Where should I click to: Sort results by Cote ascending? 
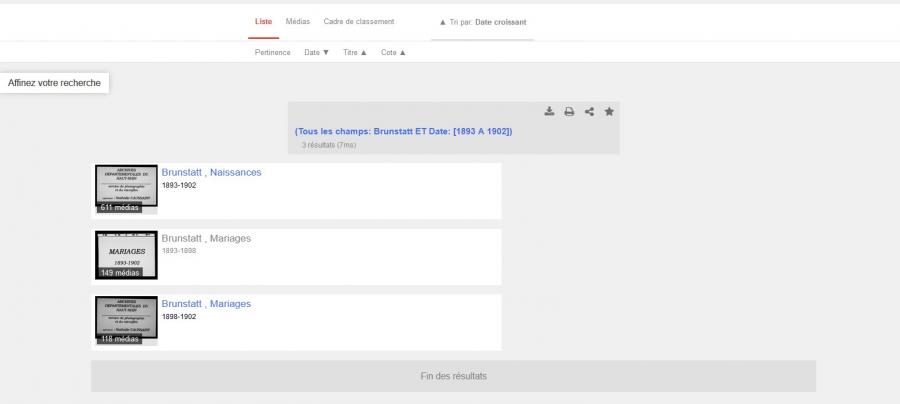click(x=393, y=52)
